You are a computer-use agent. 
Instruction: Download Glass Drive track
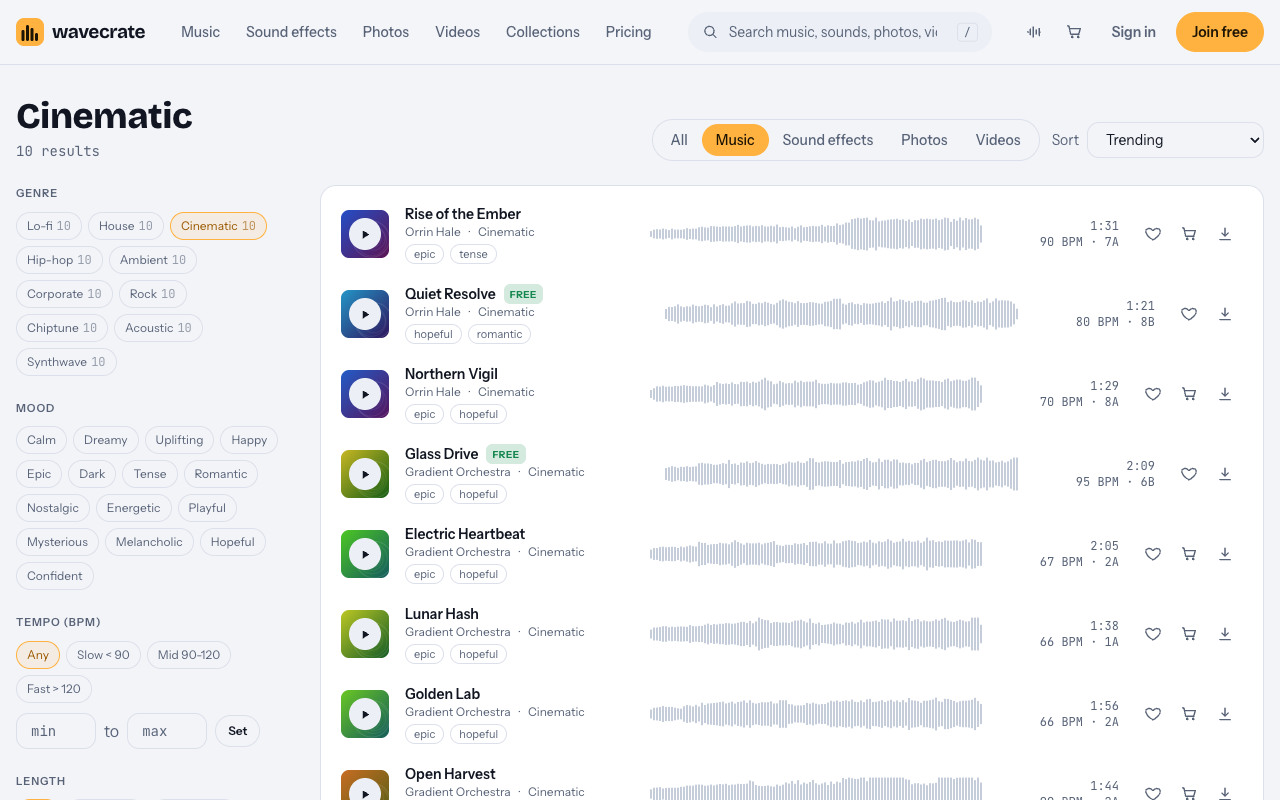coord(1225,474)
